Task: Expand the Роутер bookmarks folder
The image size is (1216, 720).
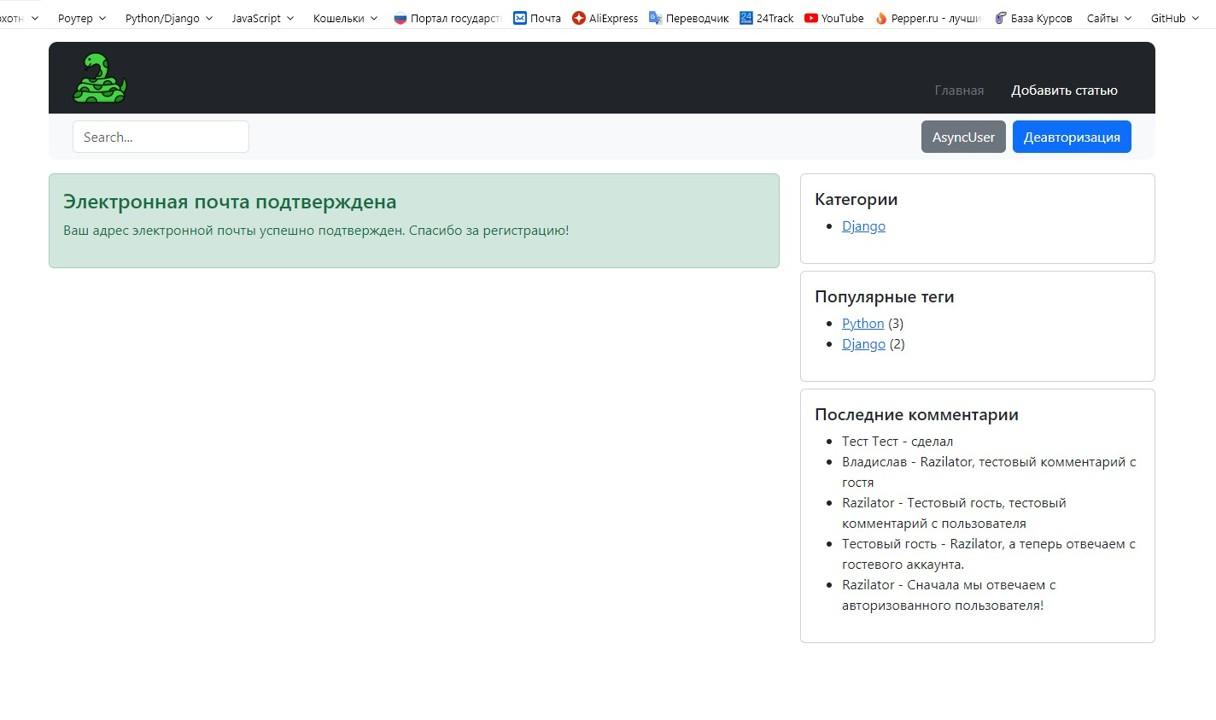Action: click(82, 18)
